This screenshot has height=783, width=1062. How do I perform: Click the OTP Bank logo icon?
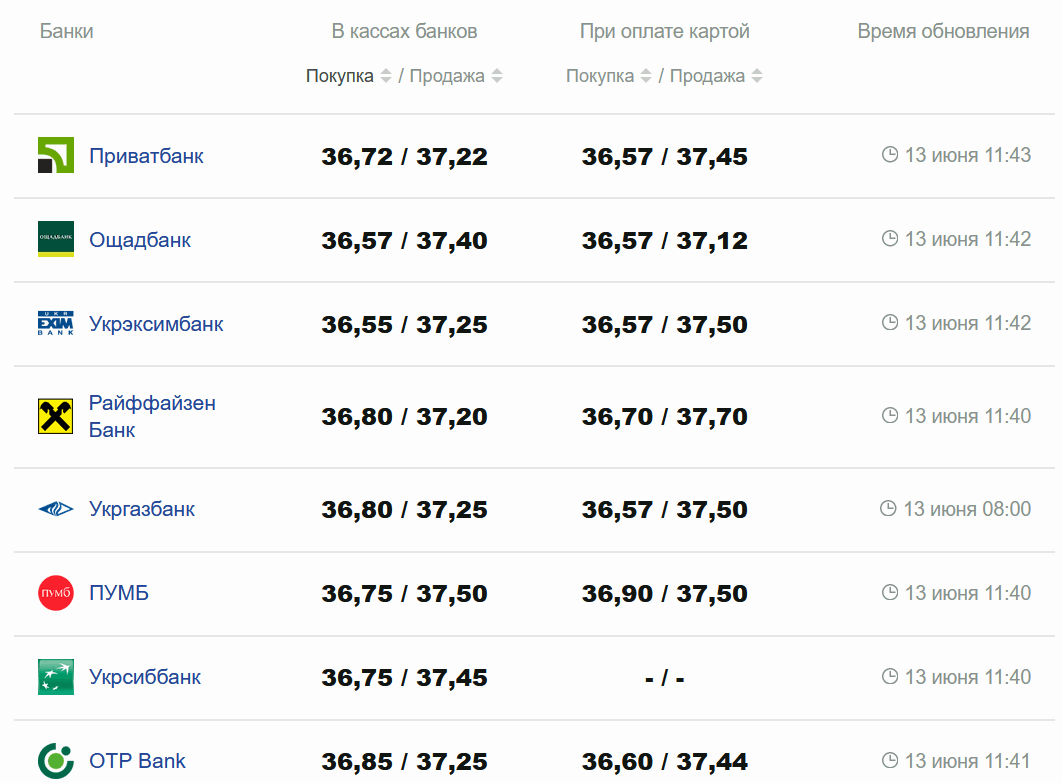56,761
